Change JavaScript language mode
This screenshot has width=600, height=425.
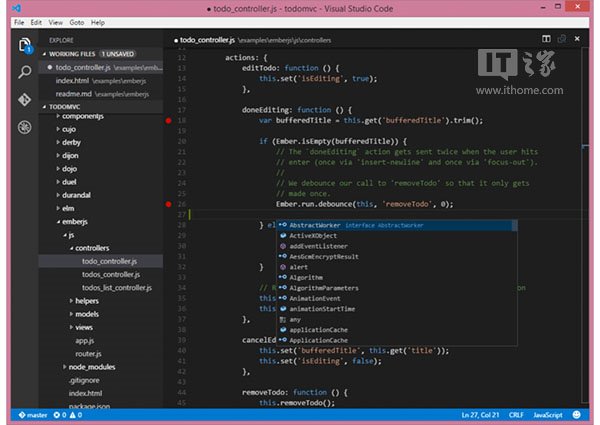pyautogui.click(x=548, y=415)
